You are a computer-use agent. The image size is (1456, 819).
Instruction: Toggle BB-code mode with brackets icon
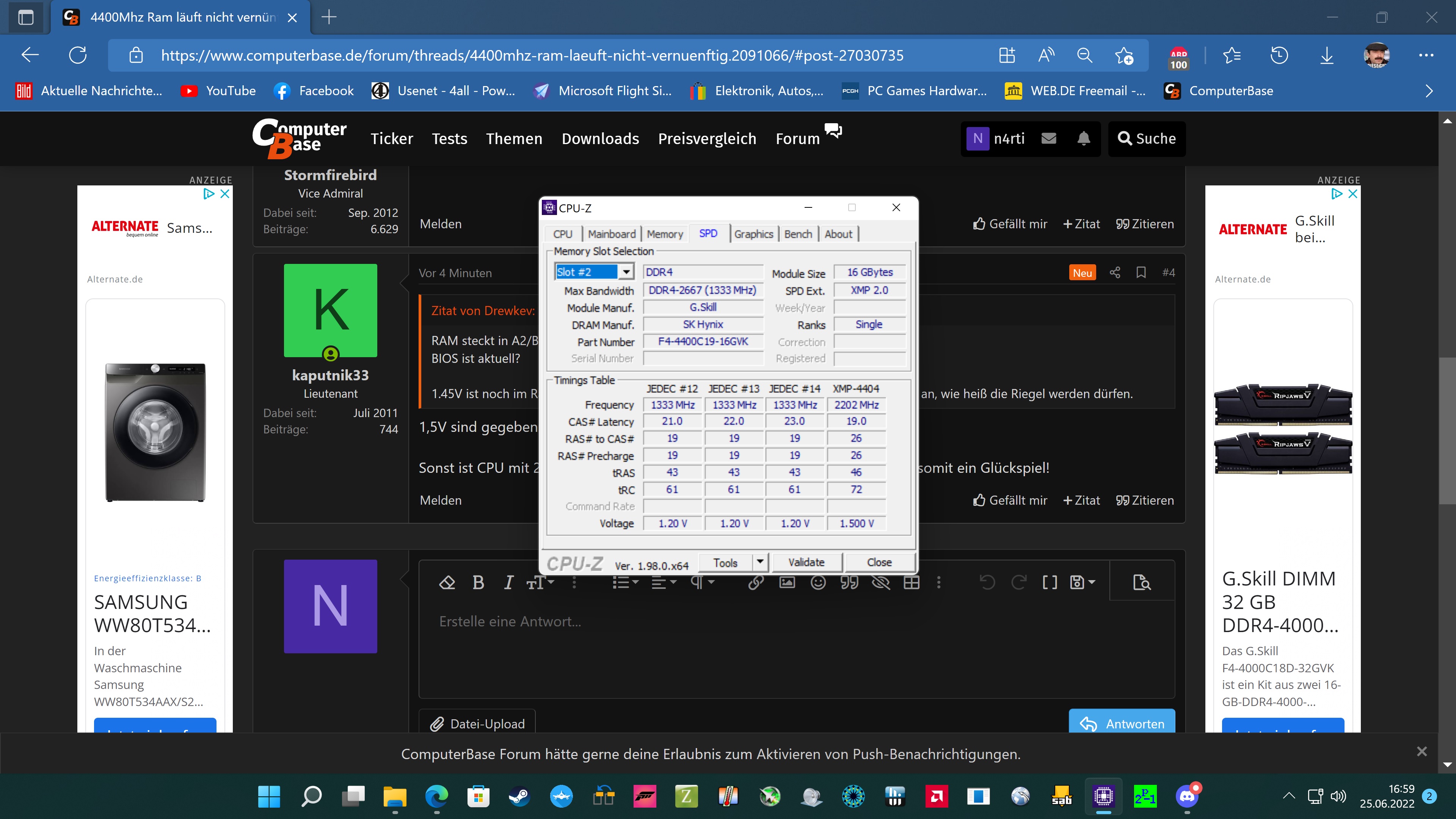1050,582
